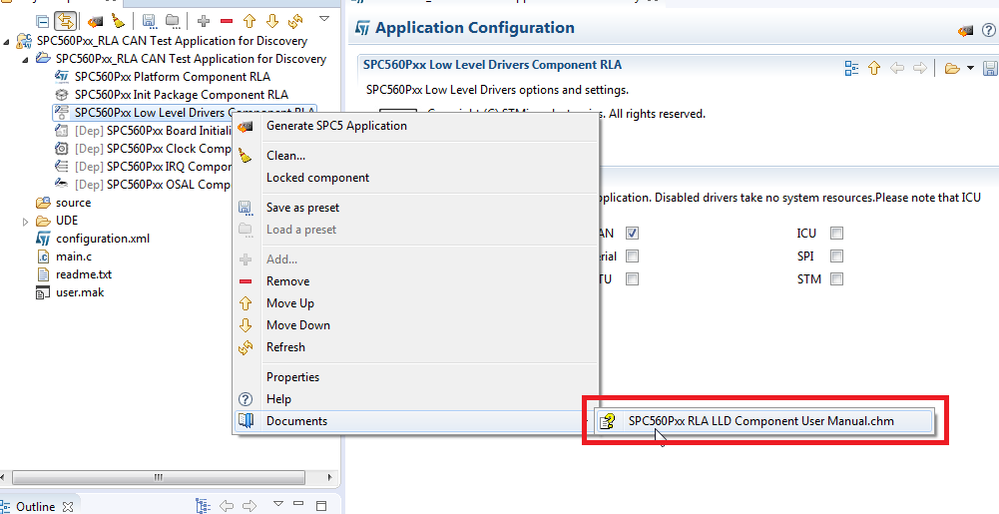
Task: Choose Save as preset in context menu
Action: (416, 208)
